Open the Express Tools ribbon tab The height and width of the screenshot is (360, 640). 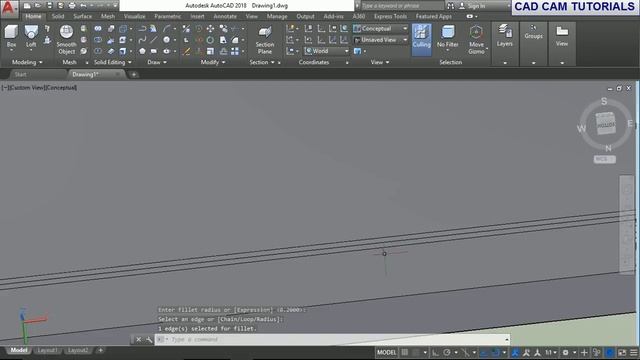390,16
